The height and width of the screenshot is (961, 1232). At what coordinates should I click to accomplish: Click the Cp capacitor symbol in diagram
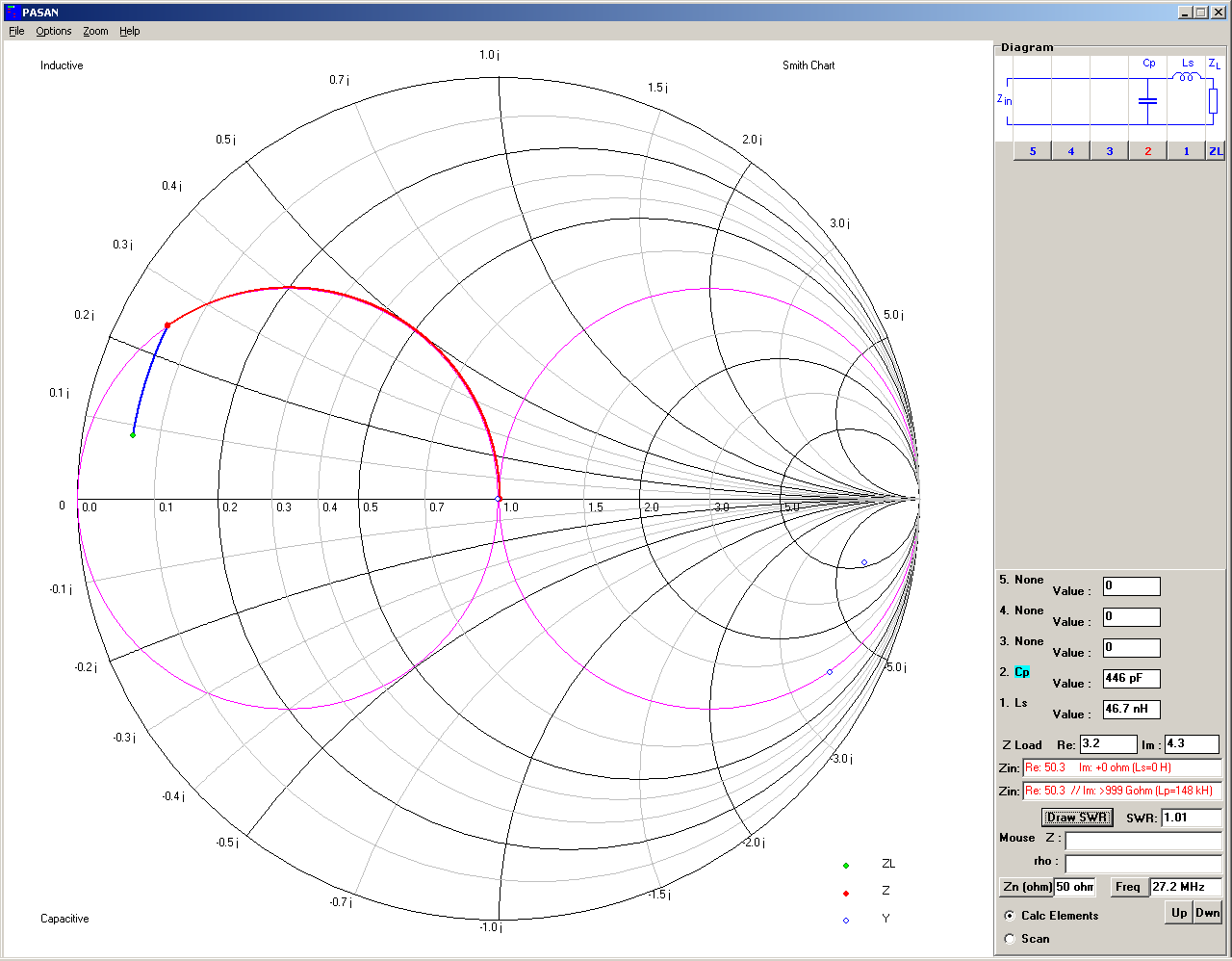[1147, 100]
